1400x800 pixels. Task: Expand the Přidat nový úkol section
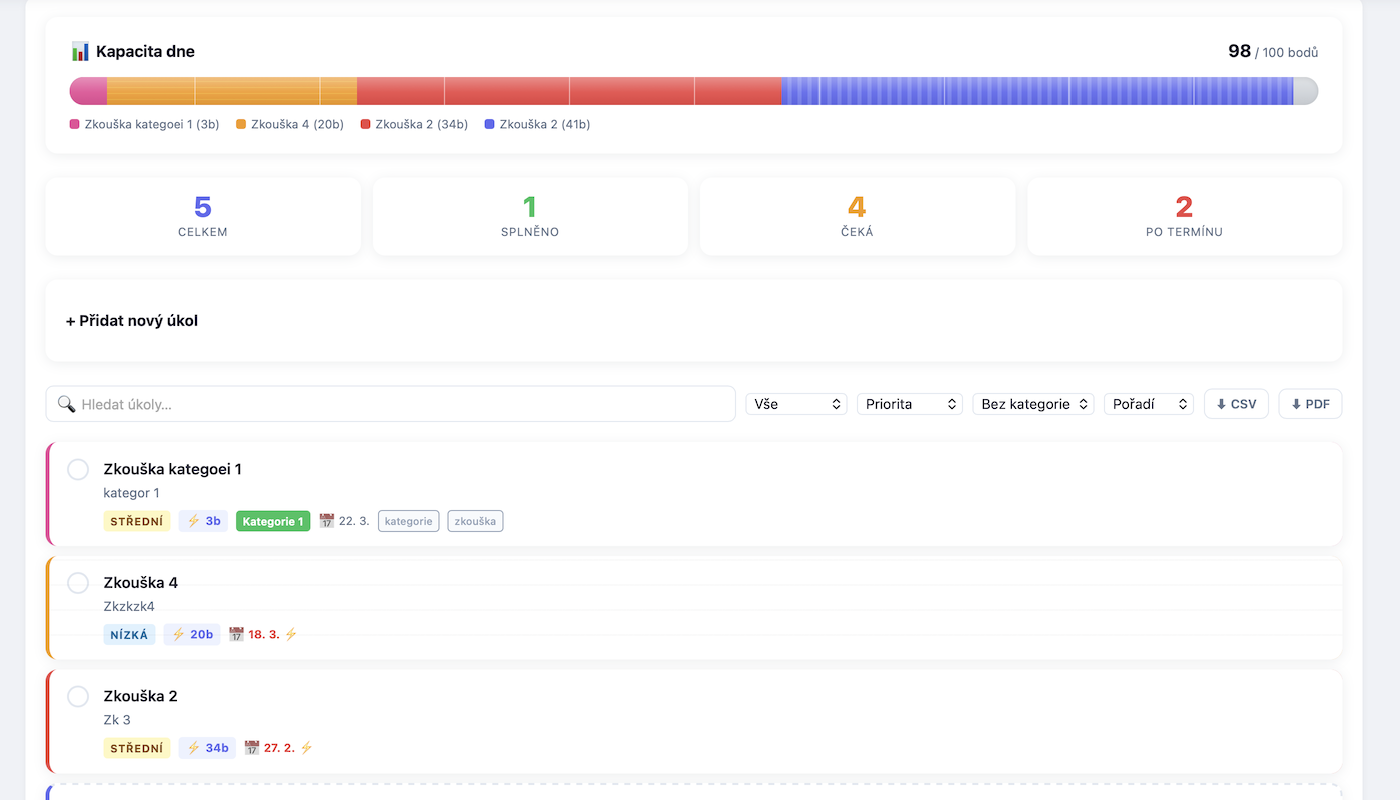click(132, 321)
